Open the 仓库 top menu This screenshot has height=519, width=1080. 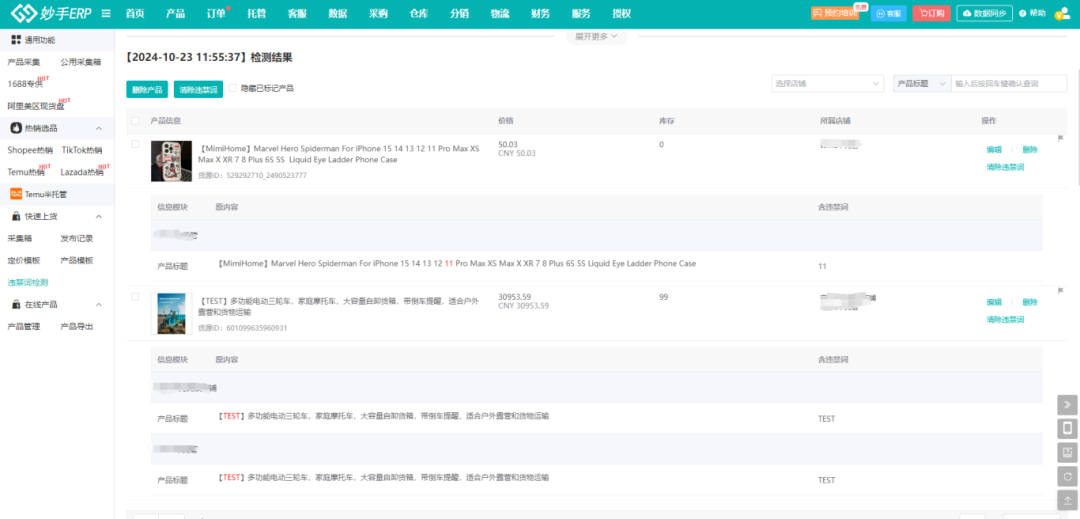pos(419,14)
